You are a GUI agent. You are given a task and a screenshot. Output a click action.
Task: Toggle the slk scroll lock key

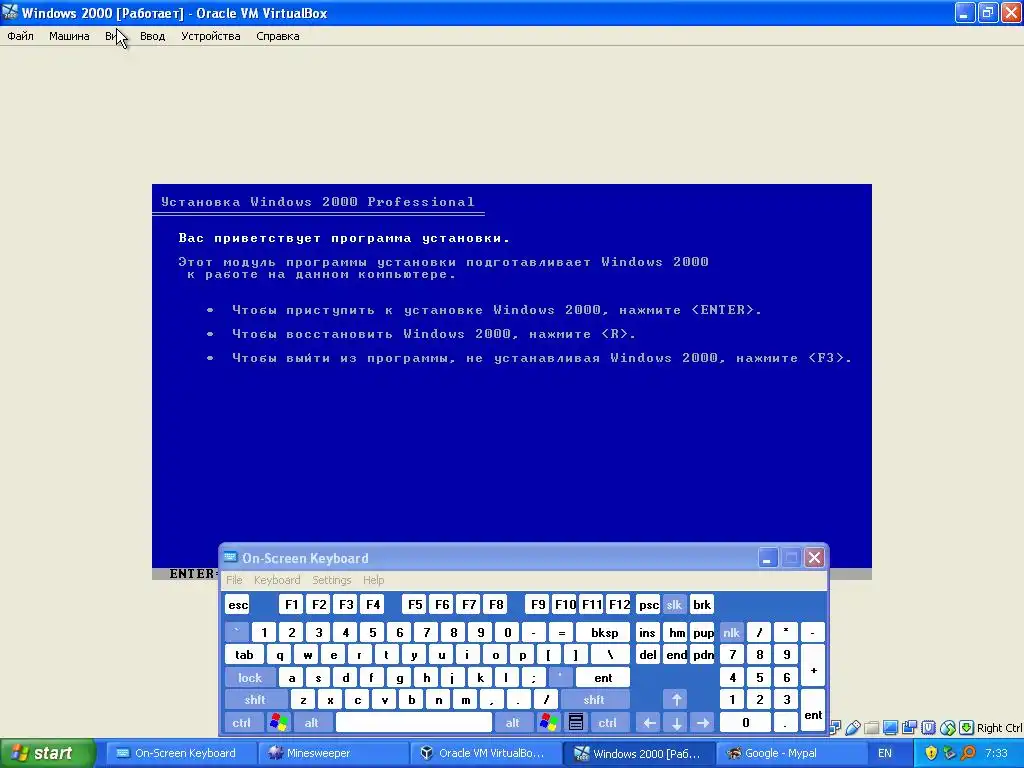[x=674, y=604]
